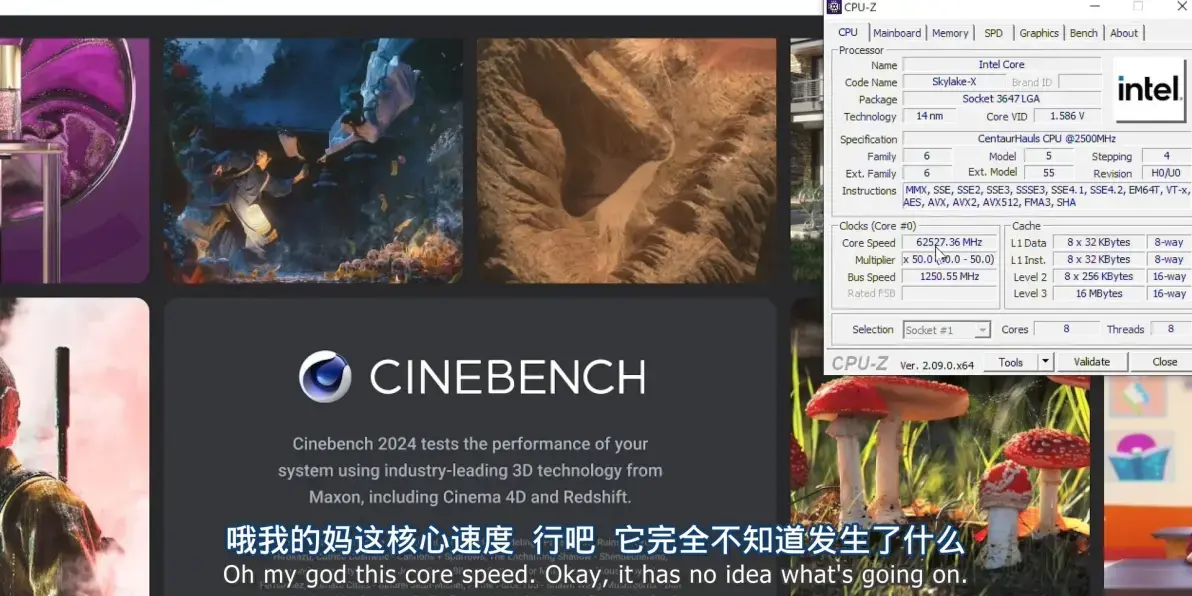Open the Graphics tab
The image size is (1192, 596).
point(1038,32)
